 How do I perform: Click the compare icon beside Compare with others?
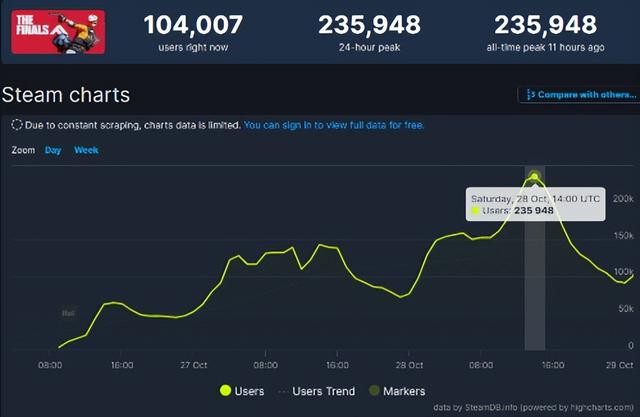(530, 95)
